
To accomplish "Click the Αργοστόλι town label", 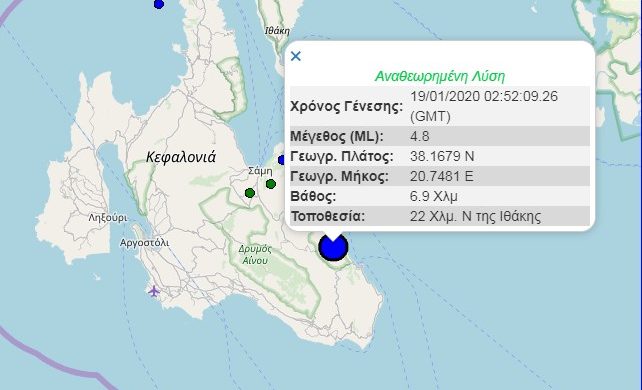I will (x=145, y=243).
